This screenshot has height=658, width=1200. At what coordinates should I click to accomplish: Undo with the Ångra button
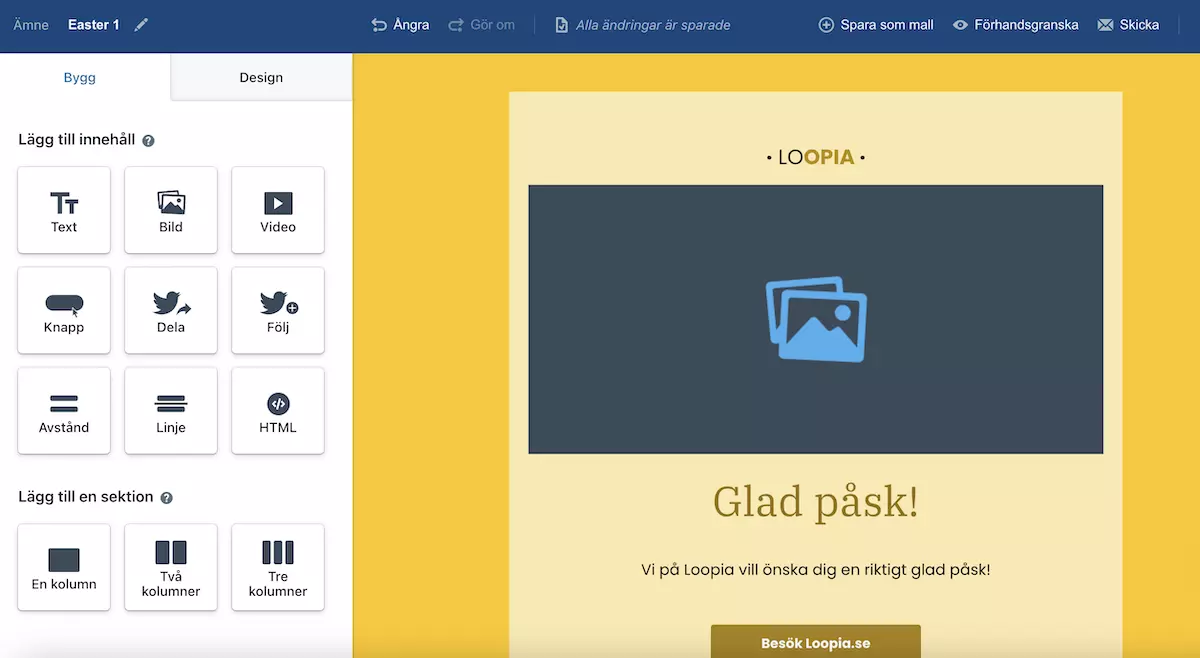coord(400,25)
